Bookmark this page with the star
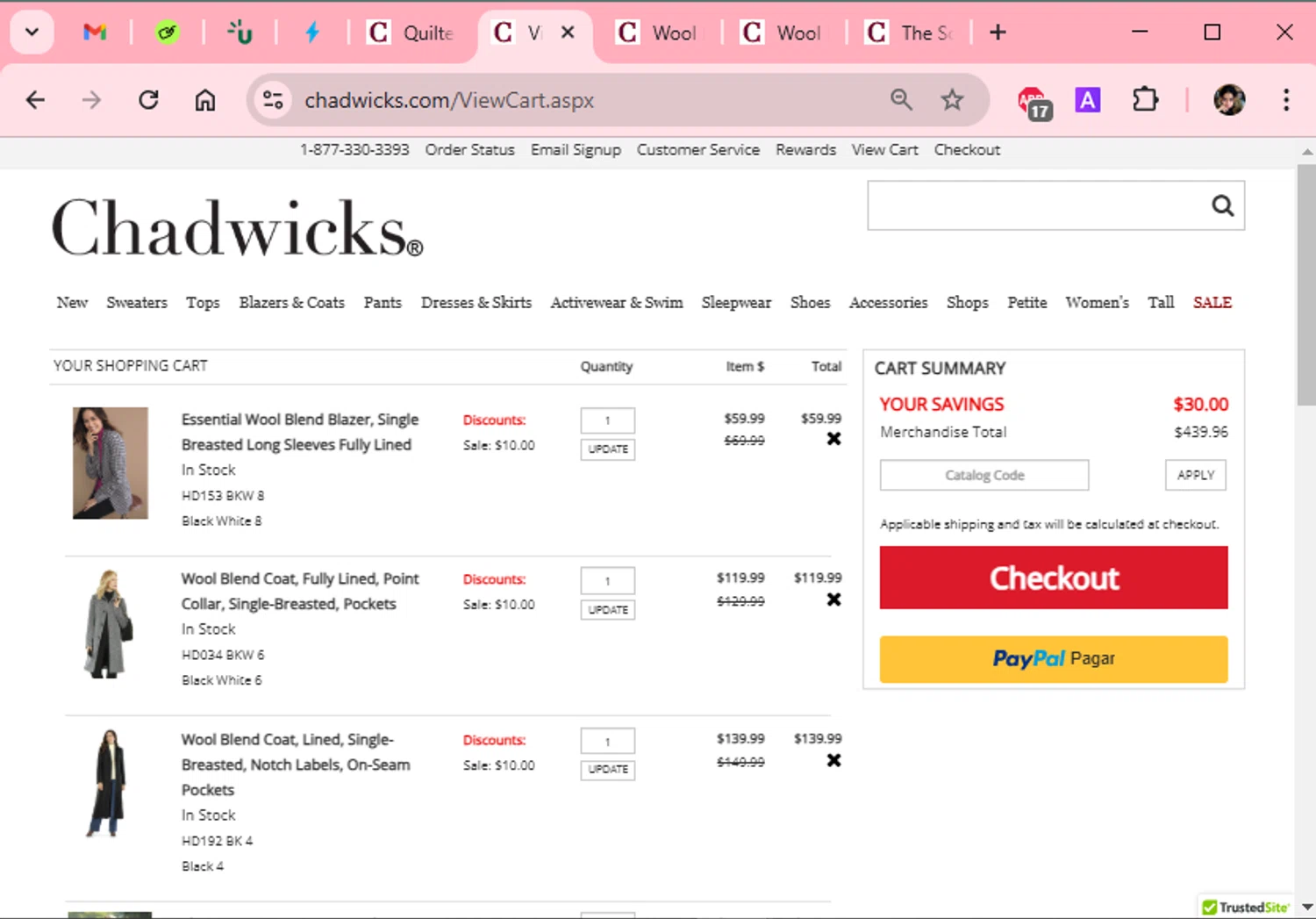The height and width of the screenshot is (919, 1316). pos(952,100)
